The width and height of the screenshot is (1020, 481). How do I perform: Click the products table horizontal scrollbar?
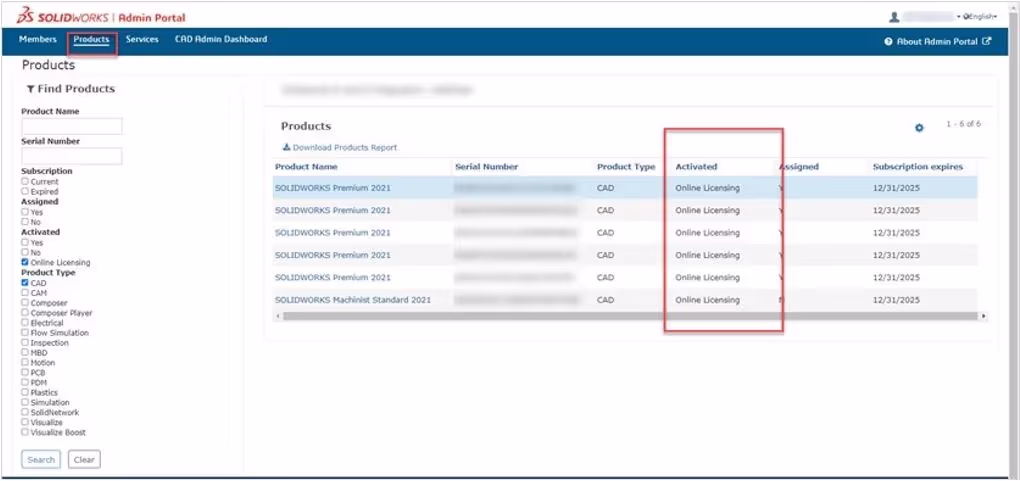[x=630, y=316]
